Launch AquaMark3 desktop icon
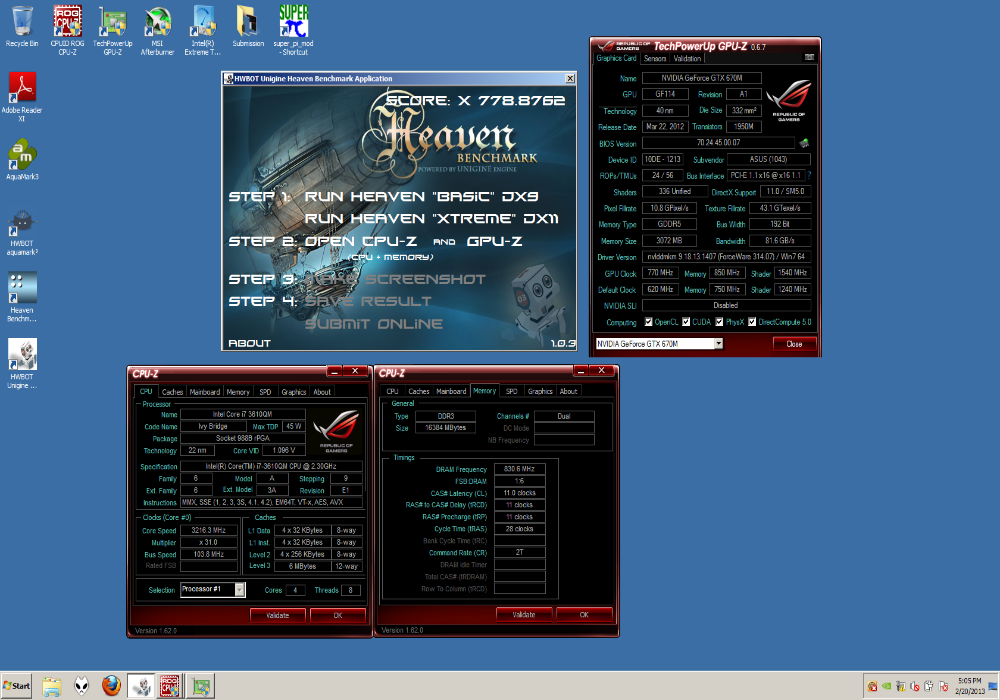Viewport: 1000px width, 700px height. [x=22, y=159]
